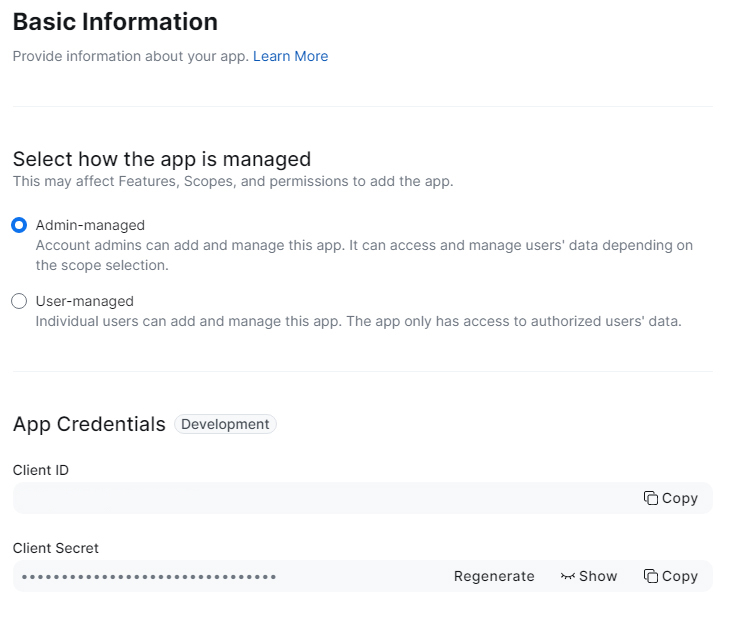This screenshot has width=734, height=627.
Task: Click the User-managed option label text
Action: 85,301
